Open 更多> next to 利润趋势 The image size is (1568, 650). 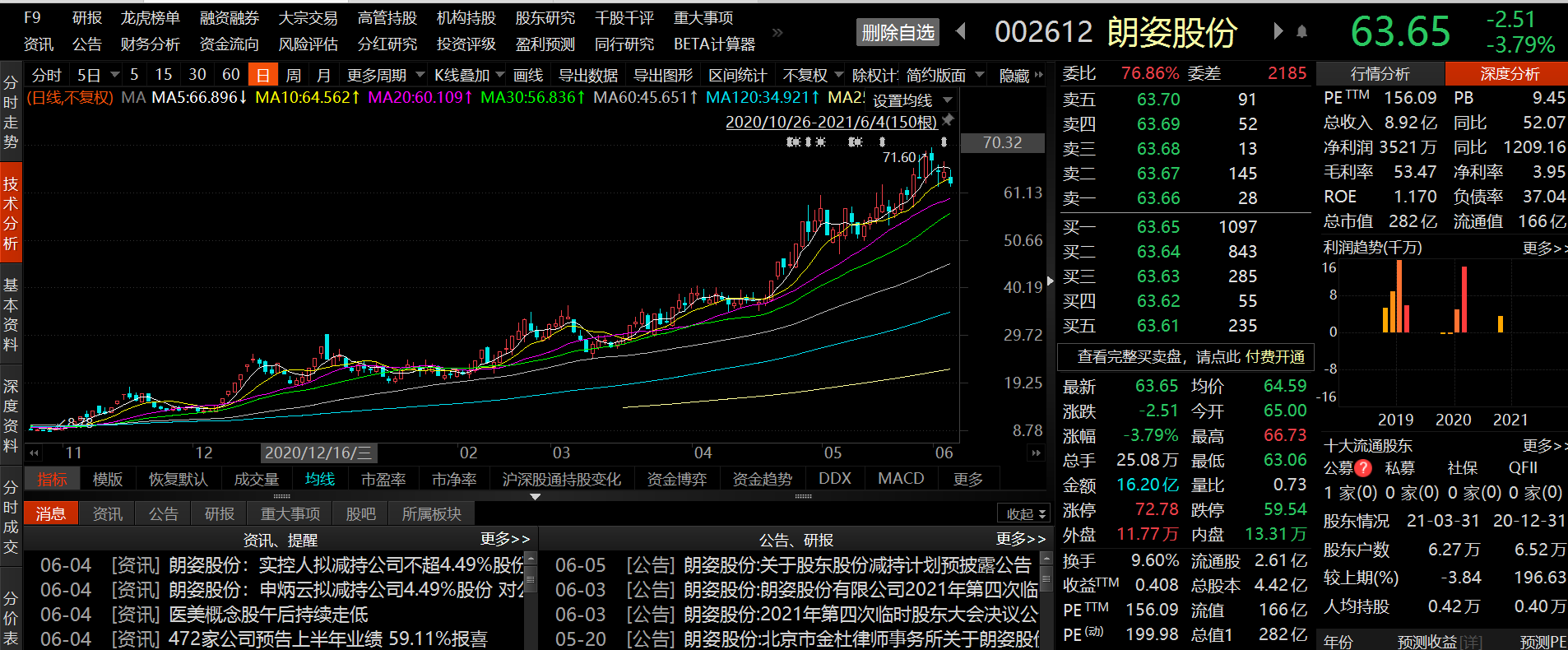point(1544,248)
